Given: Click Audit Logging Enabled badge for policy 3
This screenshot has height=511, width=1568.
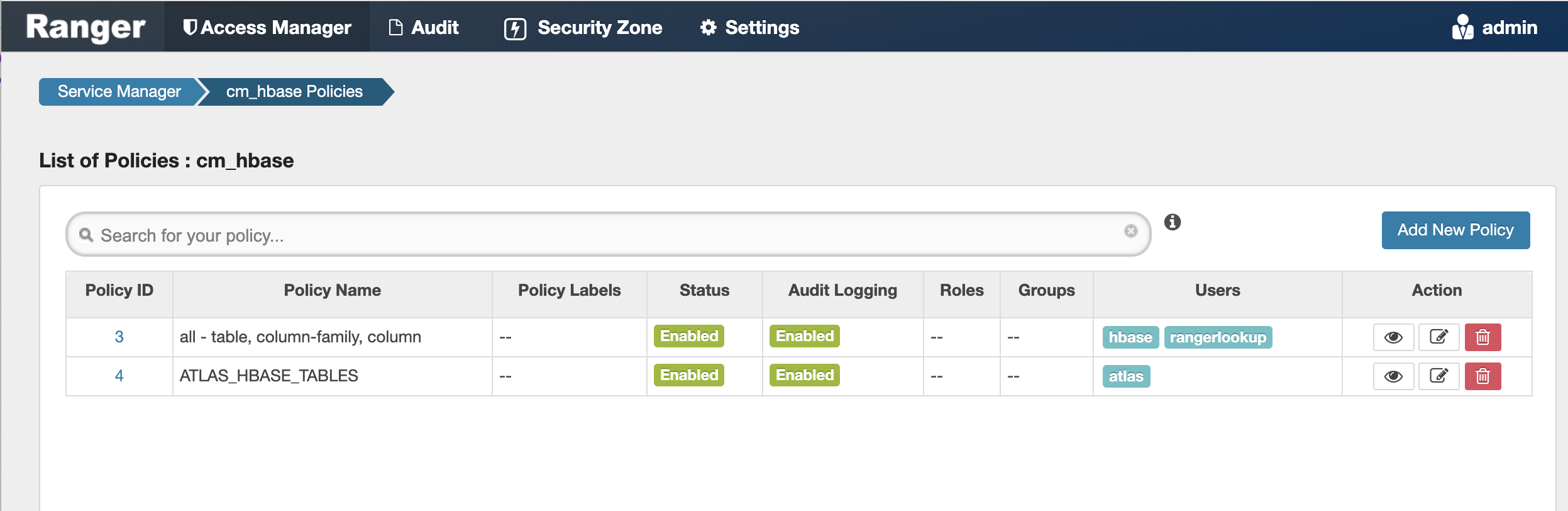Looking at the screenshot, I should pyautogui.click(x=805, y=336).
